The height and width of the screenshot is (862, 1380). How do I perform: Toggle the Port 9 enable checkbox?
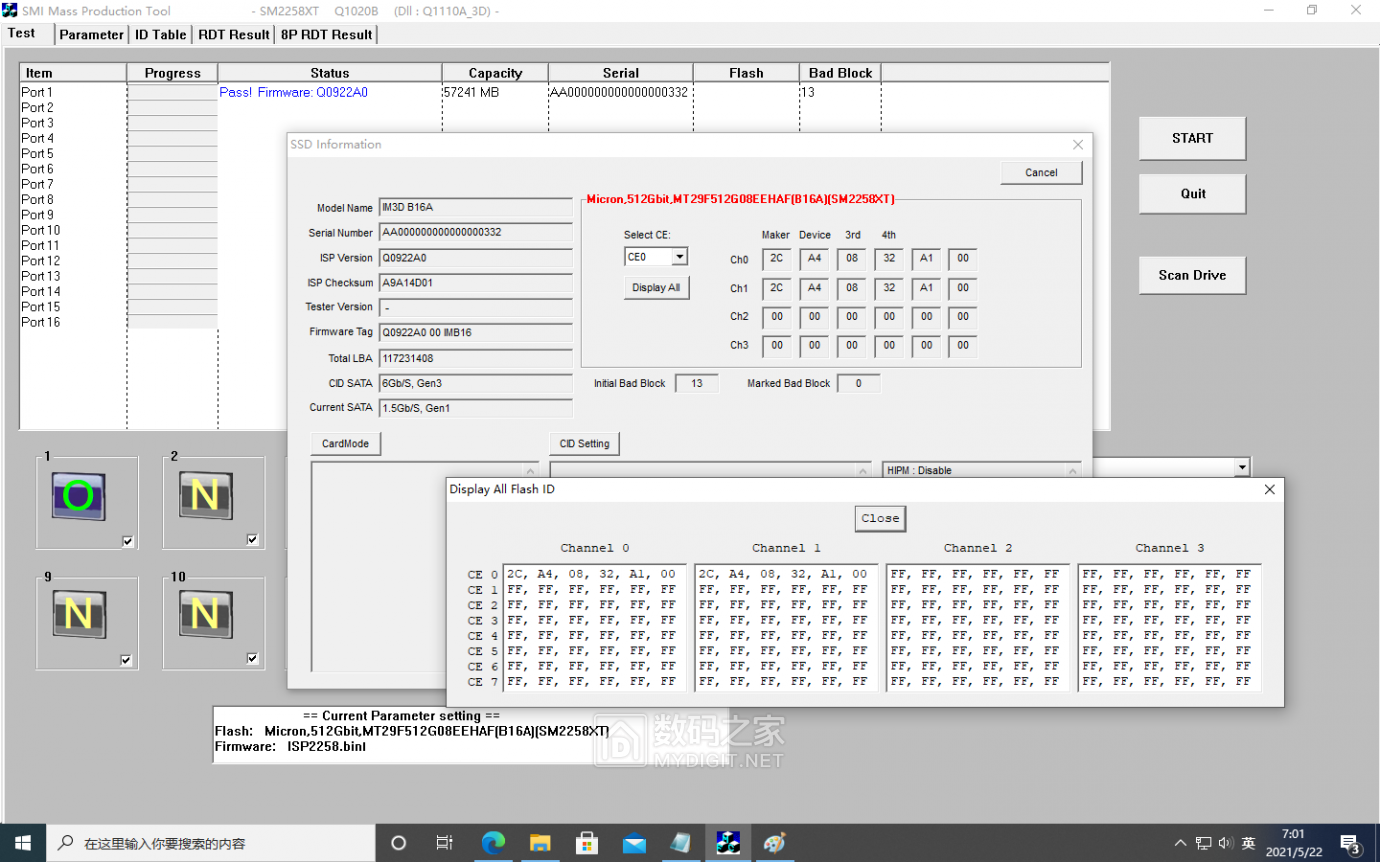point(127,660)
